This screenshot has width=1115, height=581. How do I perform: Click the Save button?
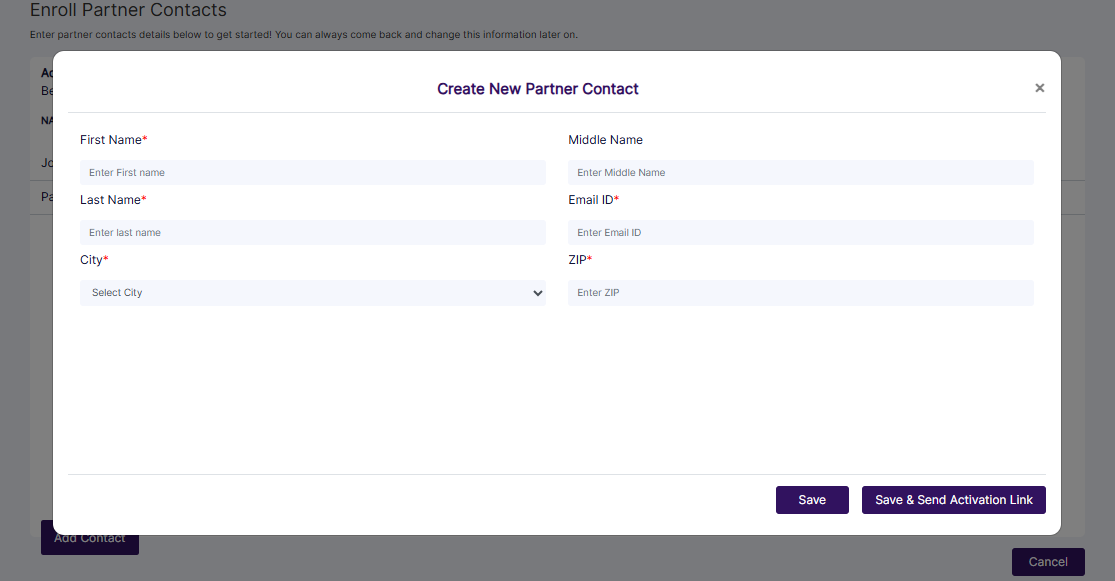tap(812, 499)
